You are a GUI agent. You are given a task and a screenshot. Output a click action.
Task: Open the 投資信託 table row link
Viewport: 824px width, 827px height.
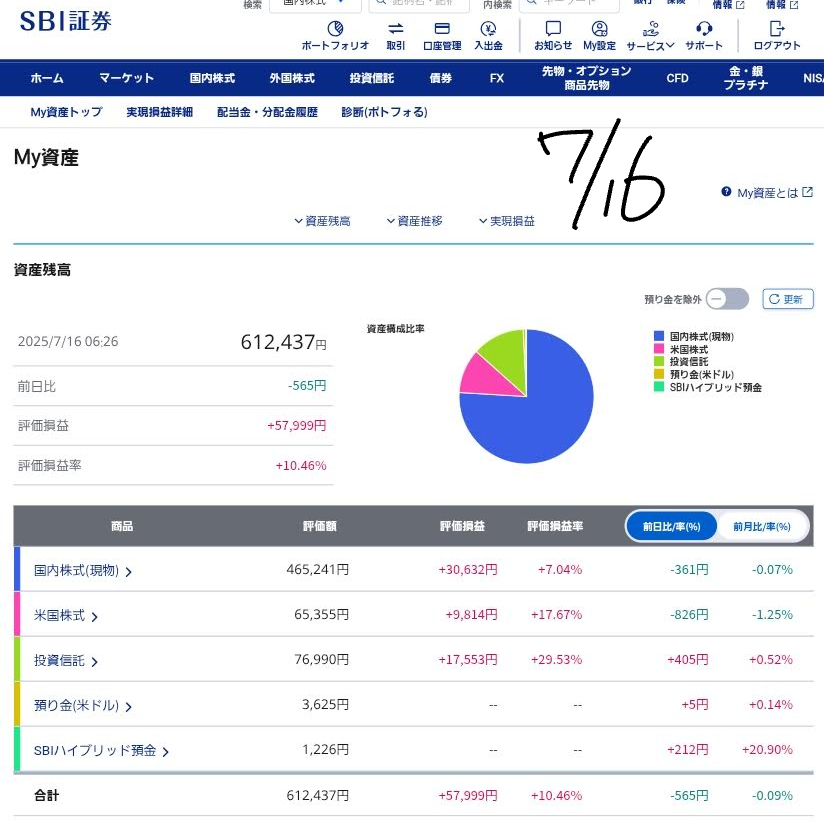click(x=59, y=660)
